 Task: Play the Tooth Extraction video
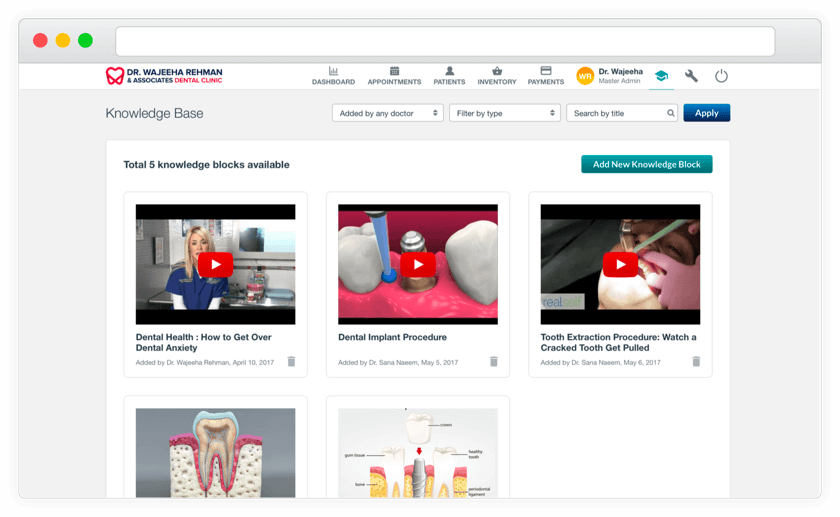pyautogui.click(x=620, y=264)
